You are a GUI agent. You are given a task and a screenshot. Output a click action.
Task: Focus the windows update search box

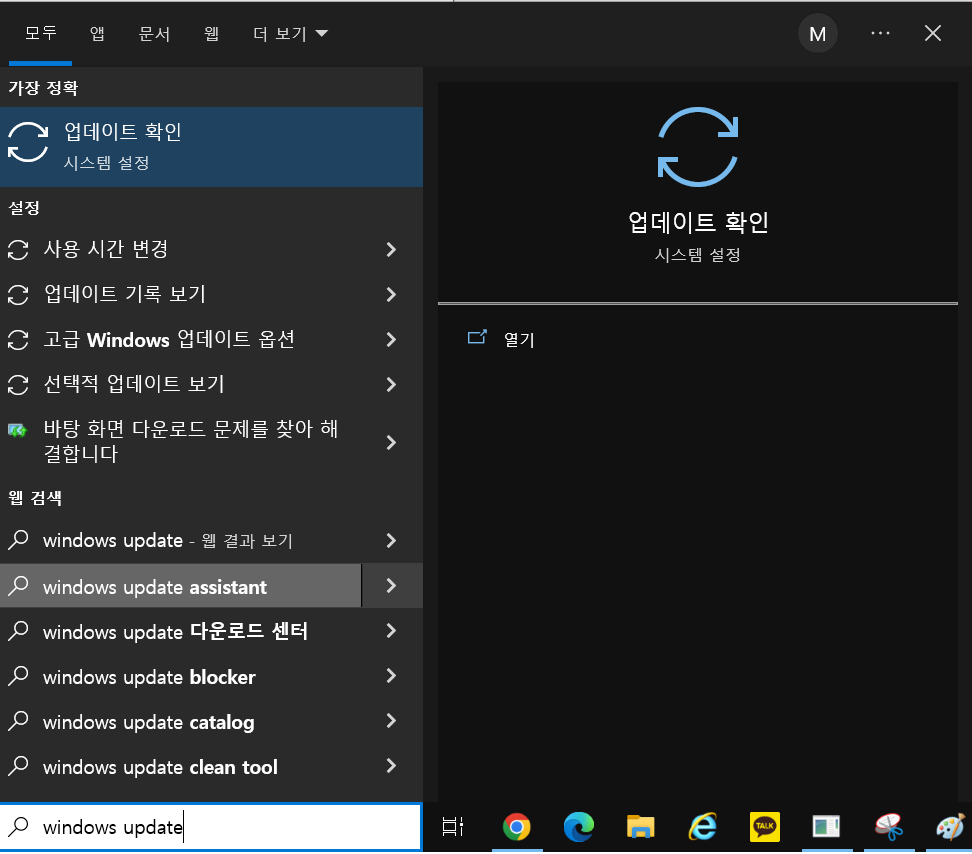point(211,827)
